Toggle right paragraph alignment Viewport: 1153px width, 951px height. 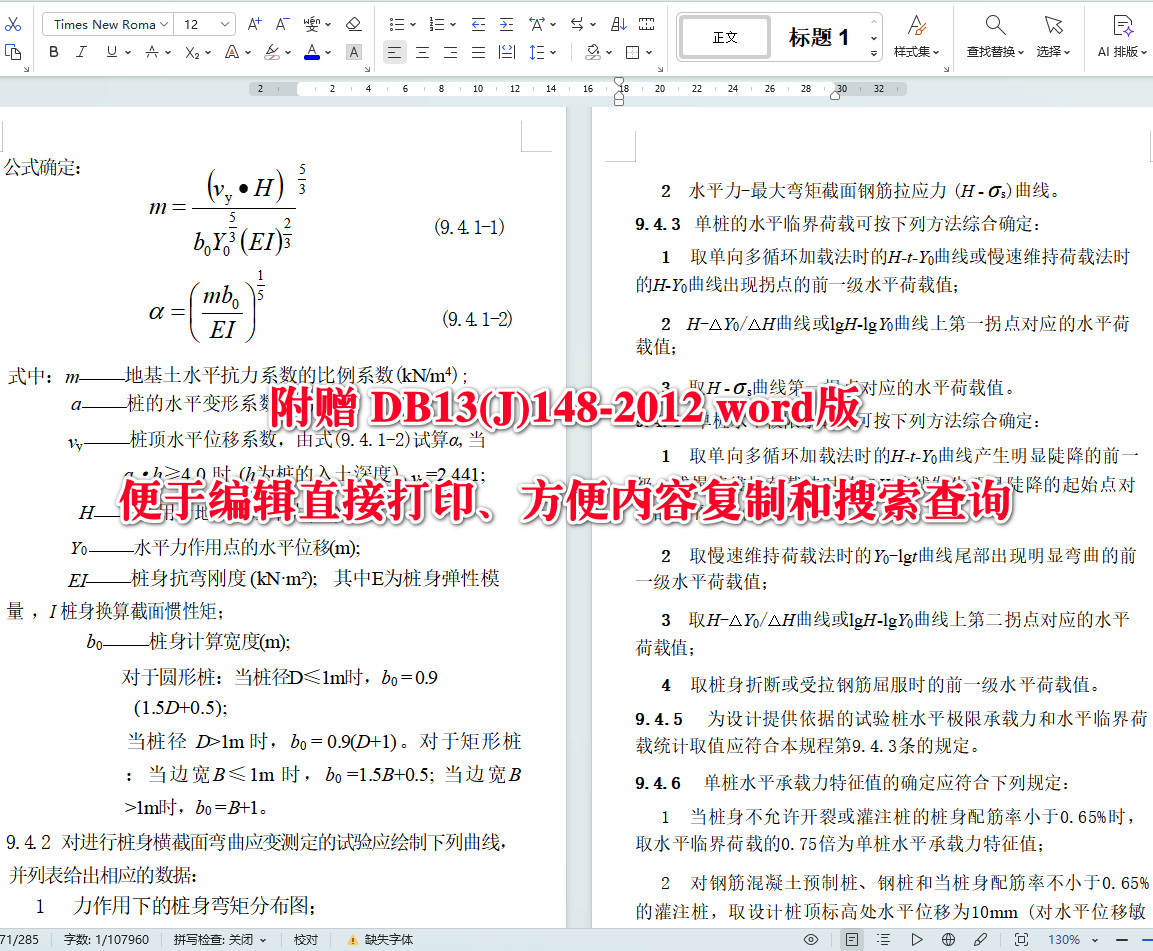pos(450,52)
